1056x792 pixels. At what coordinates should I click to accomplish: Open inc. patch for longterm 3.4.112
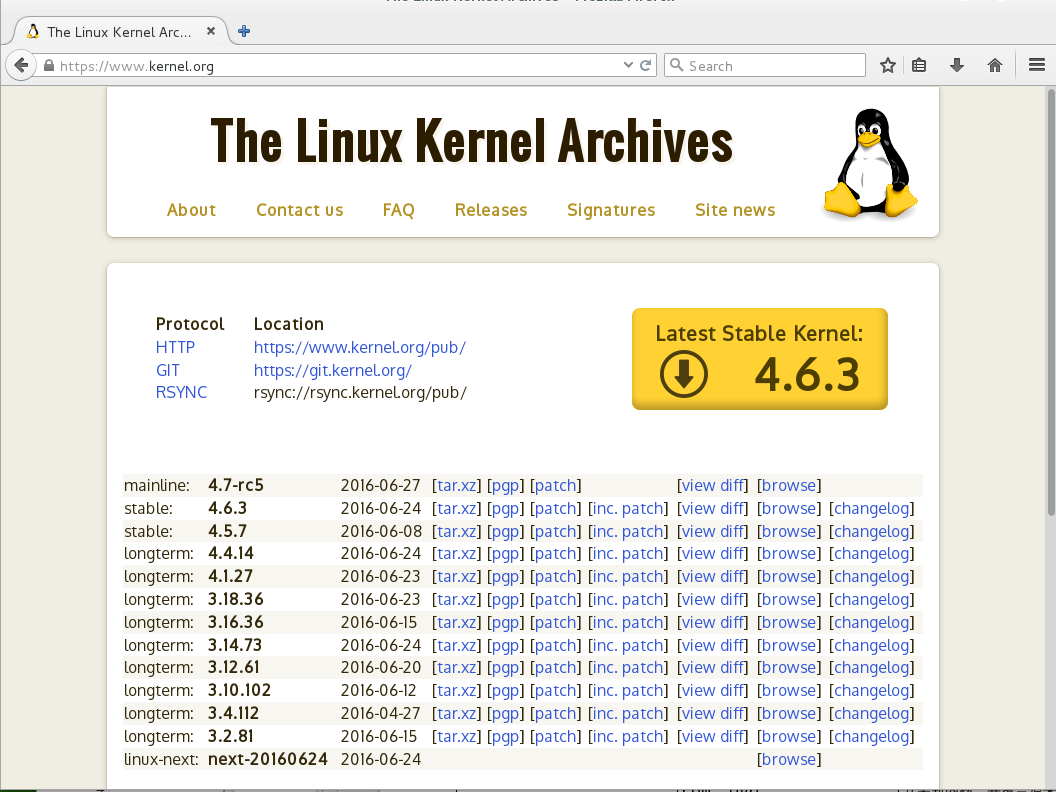(628, 713)
